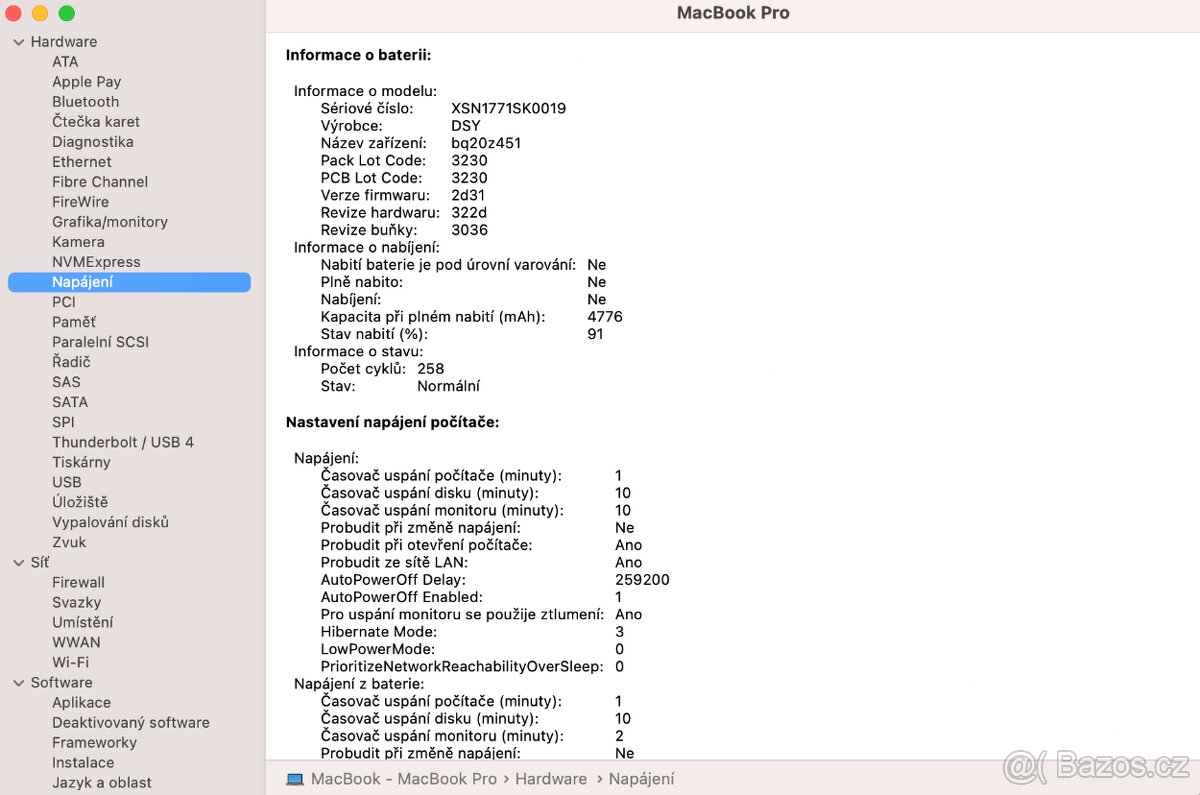The image size is (1200, 795).
Task: Open Aplikace under Software
Action: [x=81, y=703]
